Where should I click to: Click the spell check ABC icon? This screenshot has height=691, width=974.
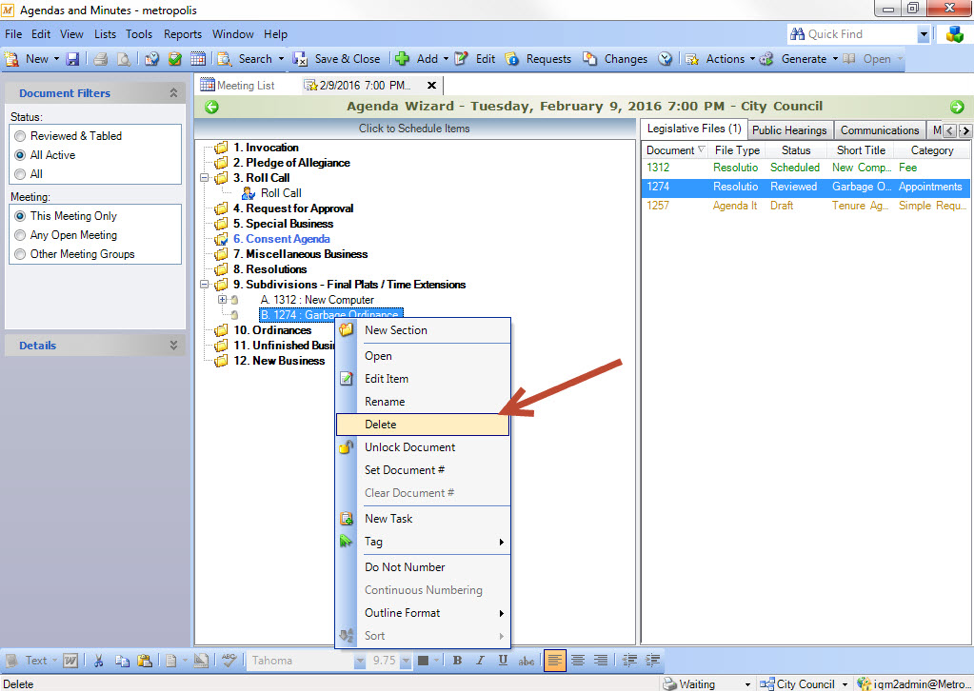(229, 660)
